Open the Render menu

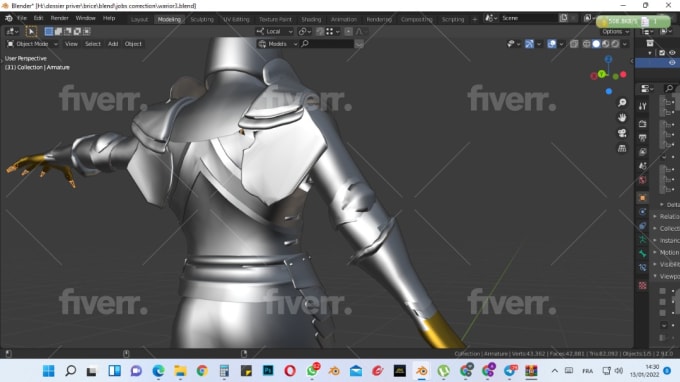coord(59,18)
